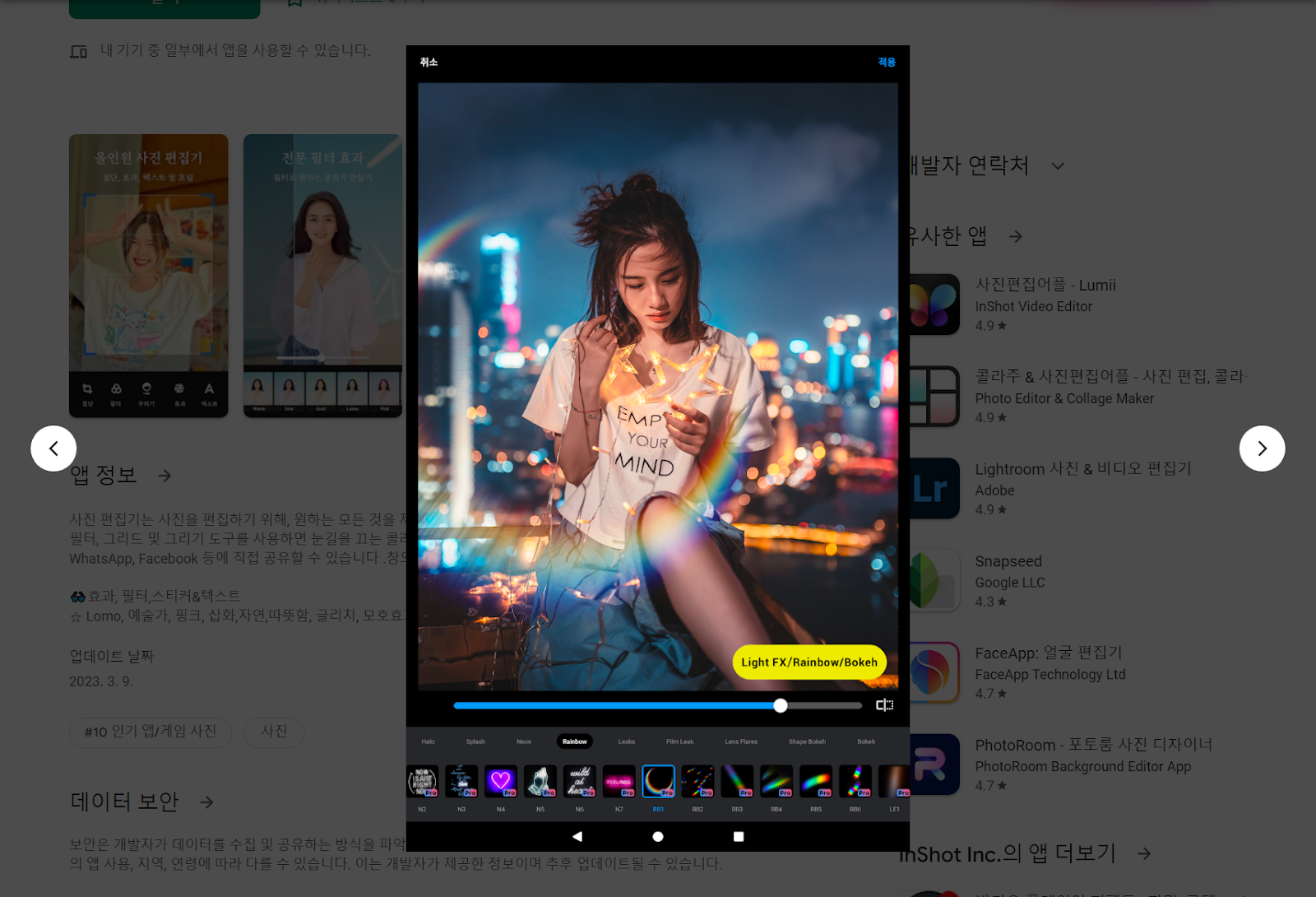Open the Lightroom Lr app icon
The image size is (1316, 897).
[x=934, y=489]
